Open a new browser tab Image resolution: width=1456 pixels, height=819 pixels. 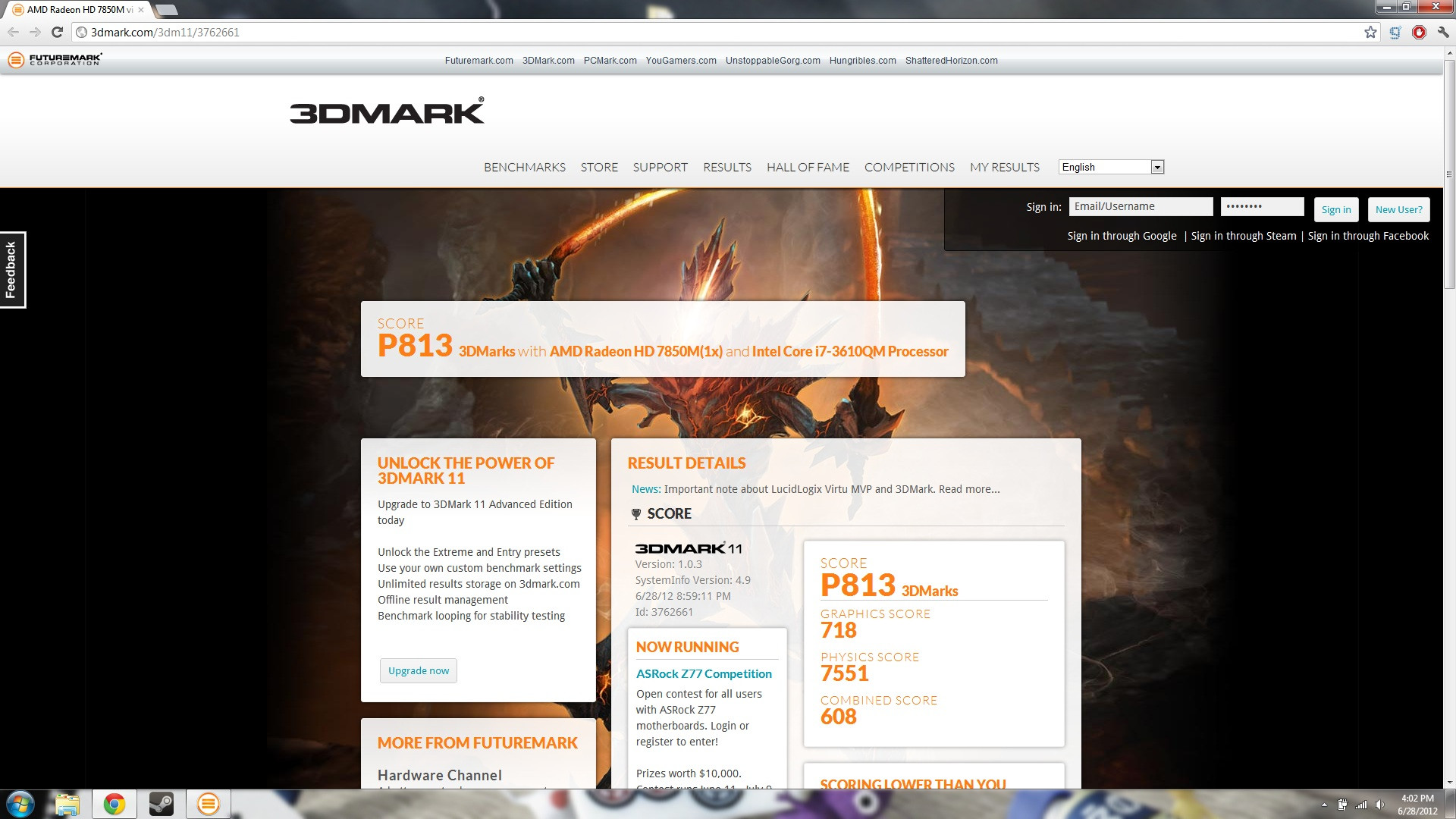click(166, 10)
